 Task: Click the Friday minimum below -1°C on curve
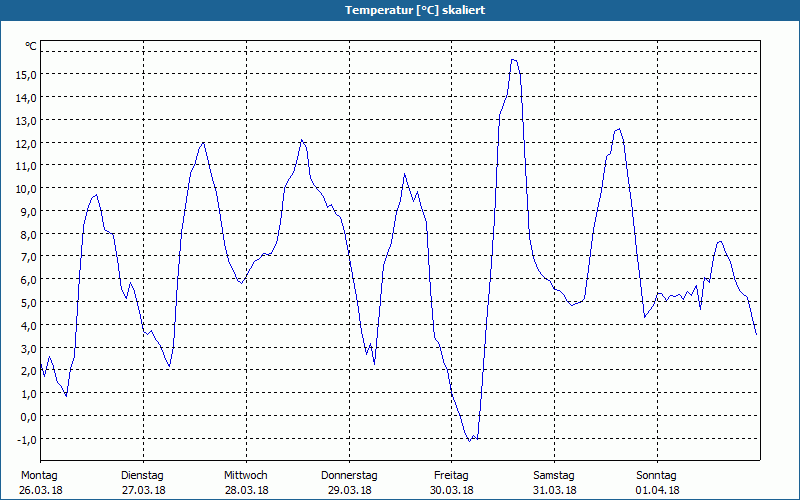[469, 441]
